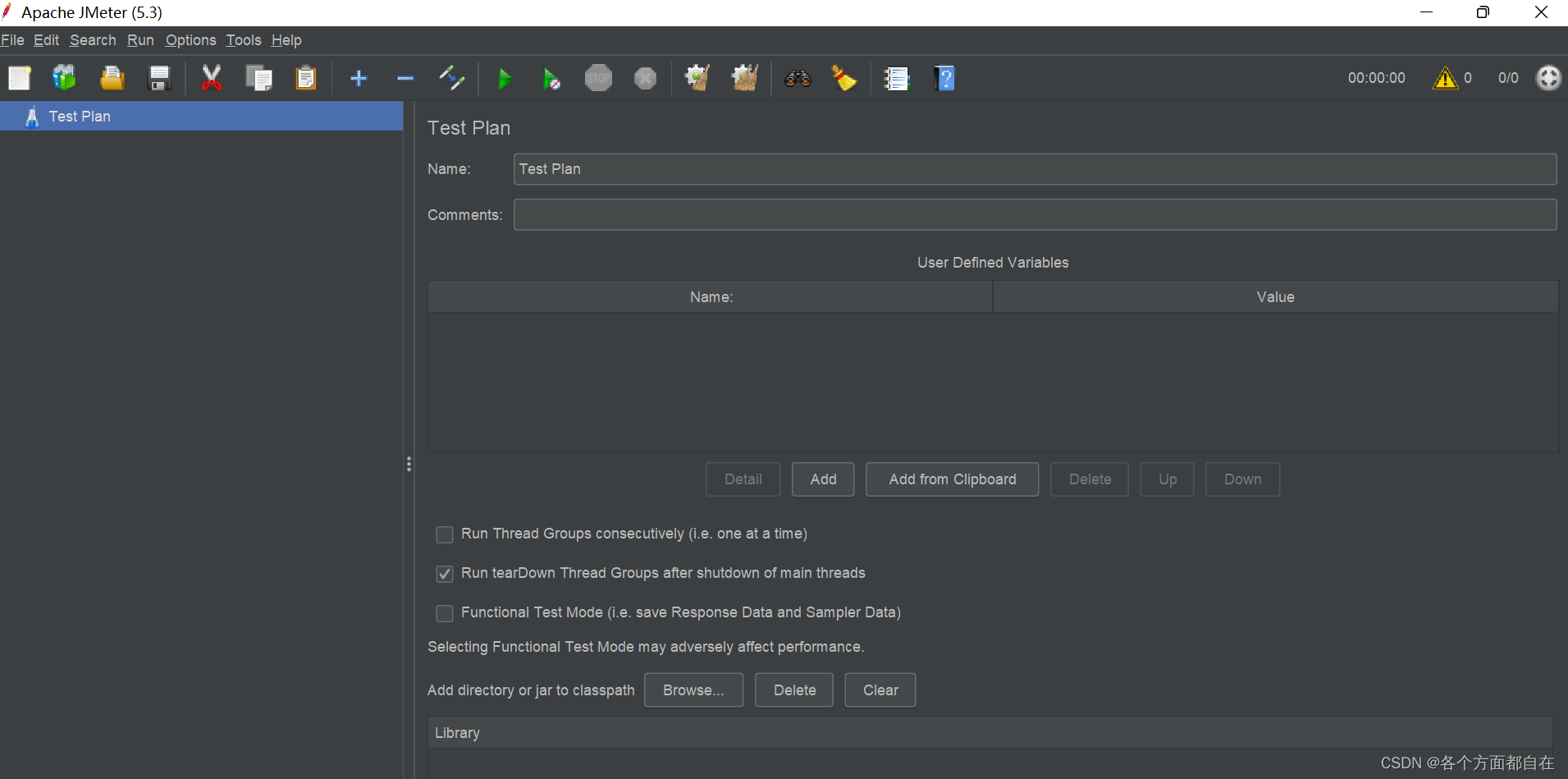Viewport: 1568px width, 779px height.
Task: Click the Name input field
Action: pos(1035,169)
